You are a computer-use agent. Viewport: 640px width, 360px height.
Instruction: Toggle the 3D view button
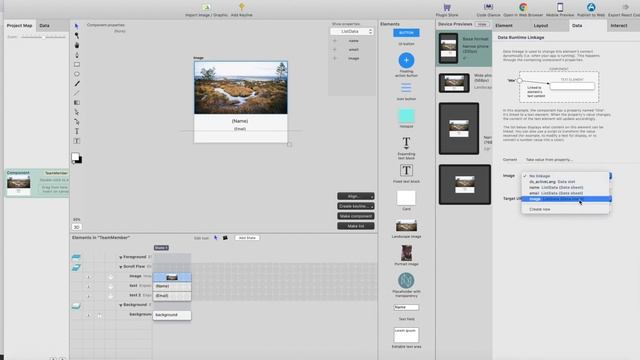(76, 227)
